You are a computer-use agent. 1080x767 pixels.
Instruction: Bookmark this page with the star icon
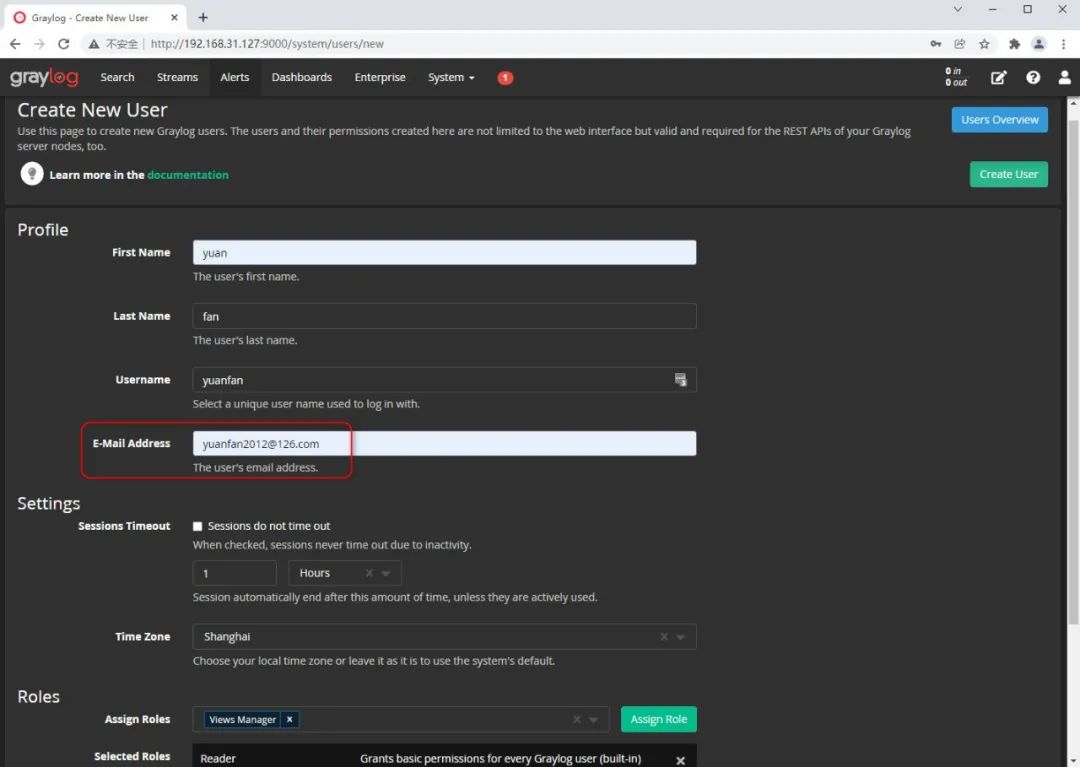pos(984,44)
